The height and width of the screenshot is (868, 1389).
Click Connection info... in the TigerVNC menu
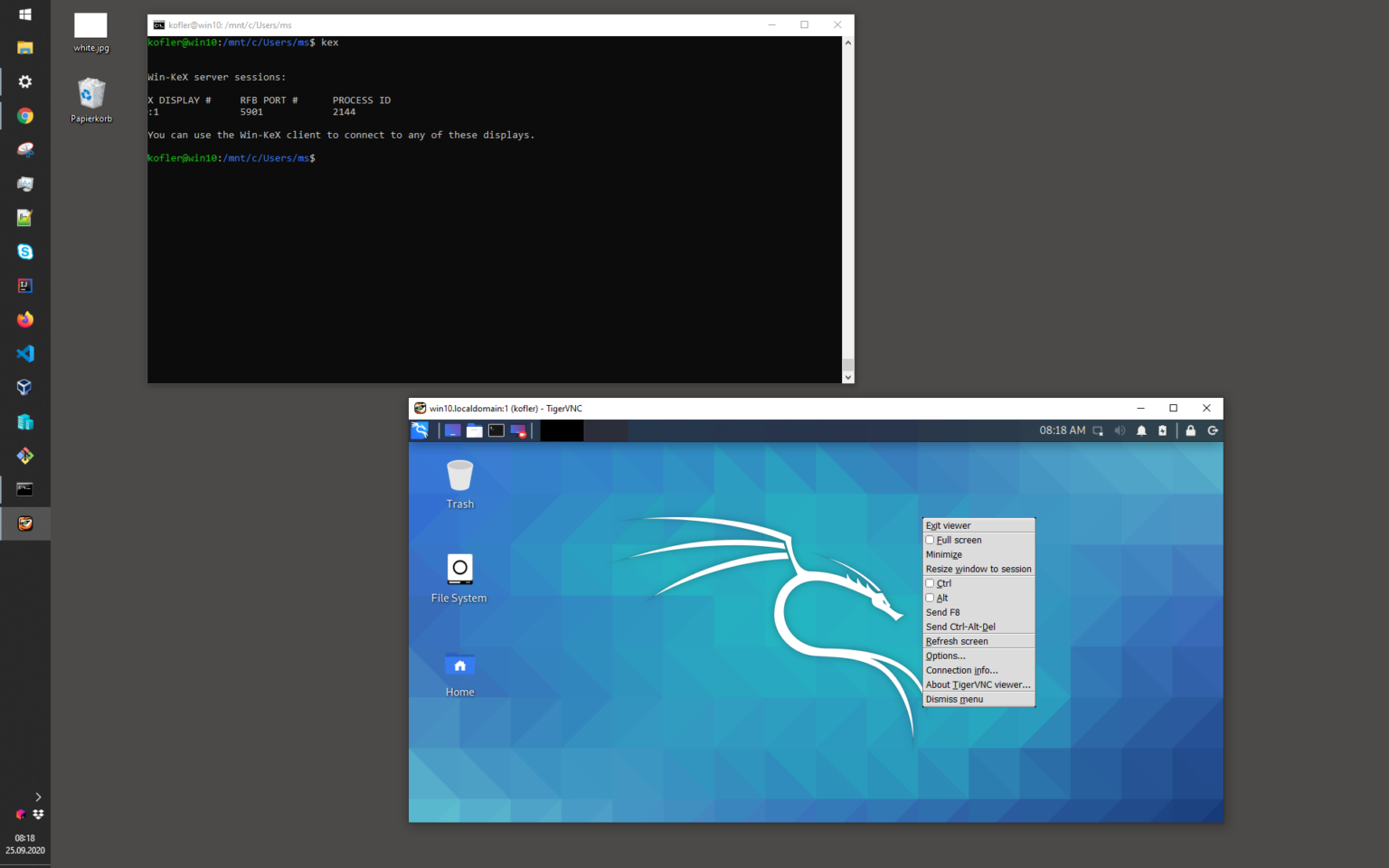[961, 670]
